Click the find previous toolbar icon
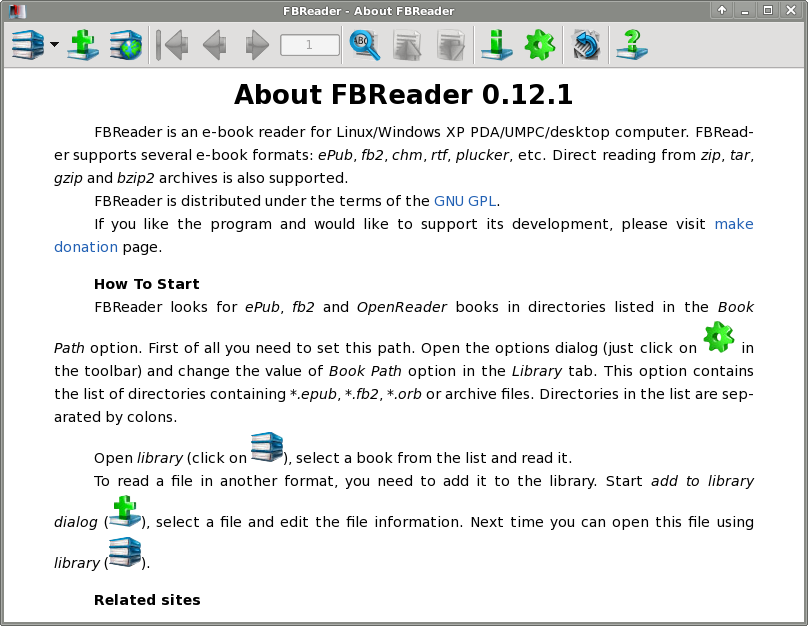This screenshot has width=808, height=626. coord(408,45)
